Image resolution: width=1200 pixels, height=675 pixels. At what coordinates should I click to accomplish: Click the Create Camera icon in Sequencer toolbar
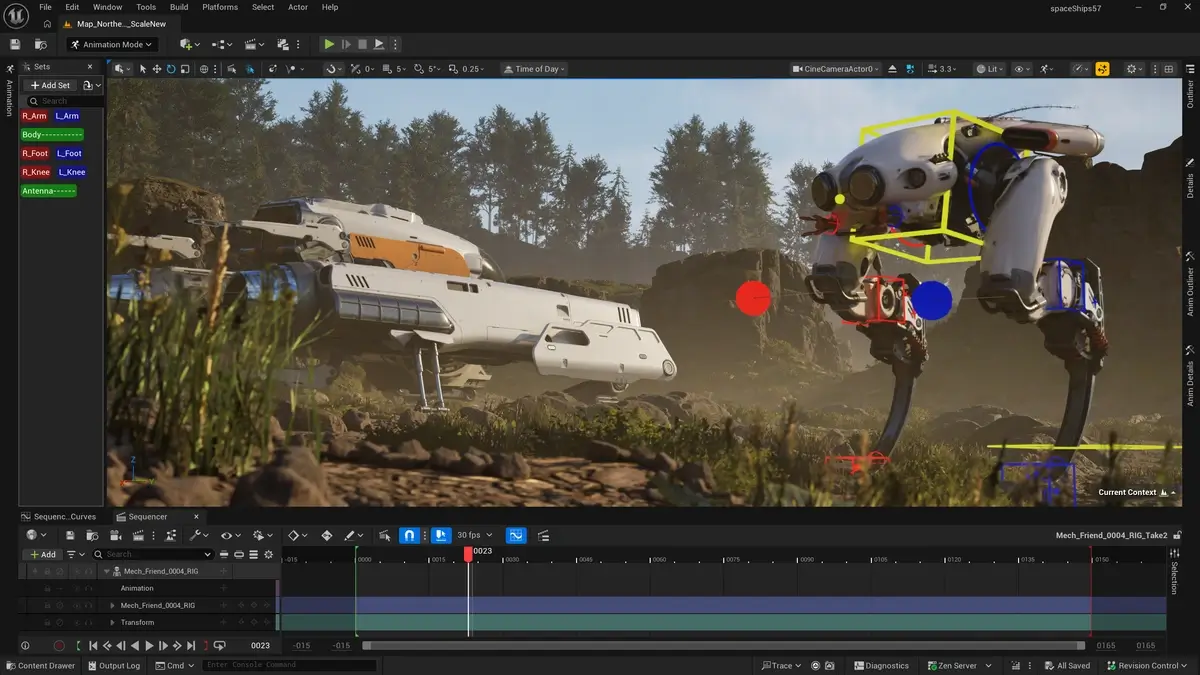(115, 535)
